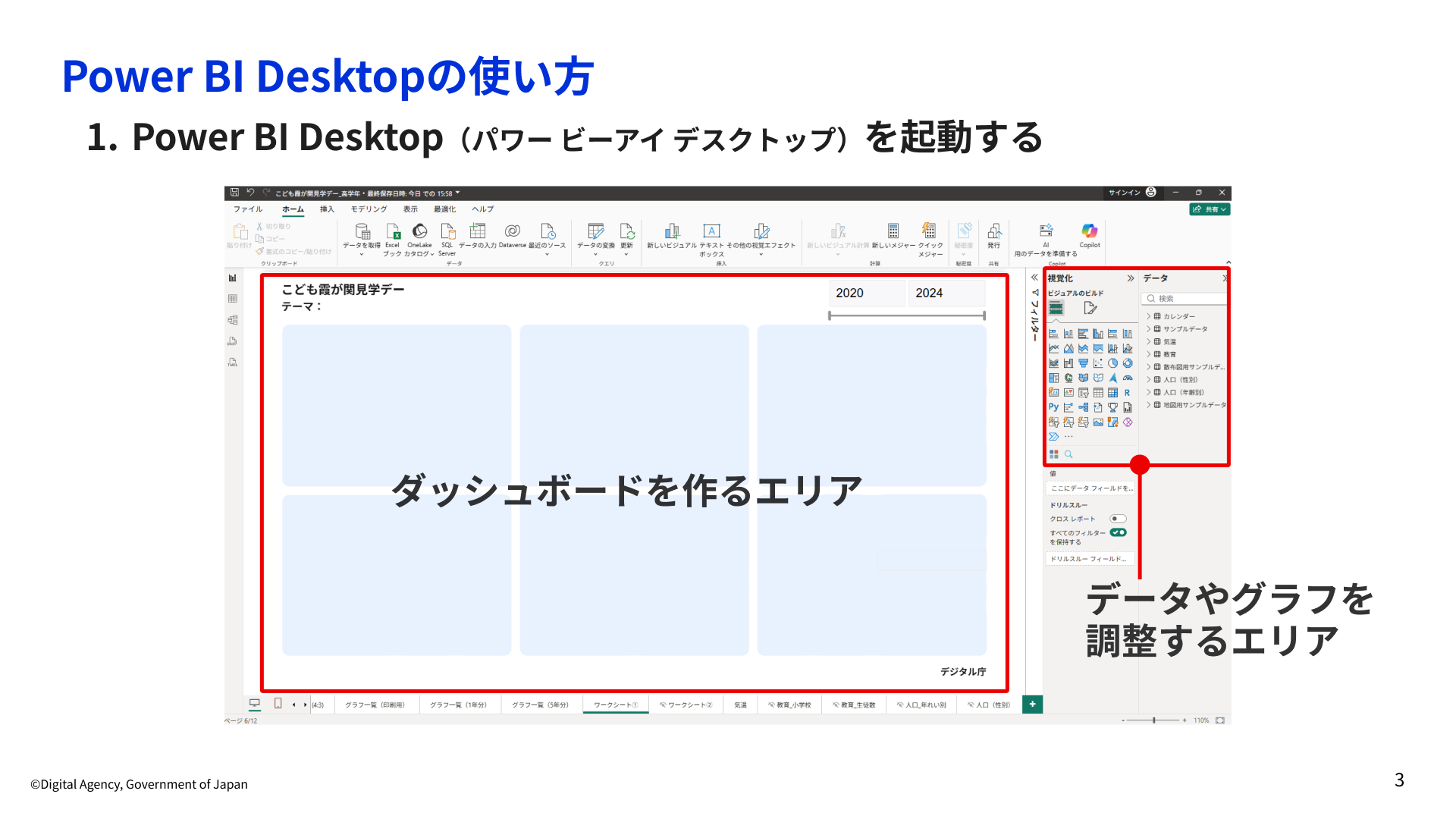The height and width of the screenshot is (819, 1456).
Task: Open the Copilot icon in the ribbon
Action: tap(1090, 231)
